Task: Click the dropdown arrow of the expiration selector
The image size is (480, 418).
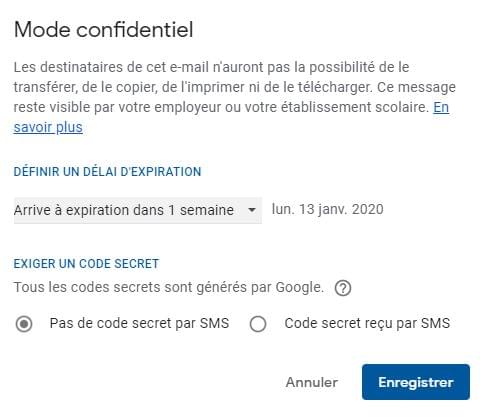Action: tap(252, 210)
